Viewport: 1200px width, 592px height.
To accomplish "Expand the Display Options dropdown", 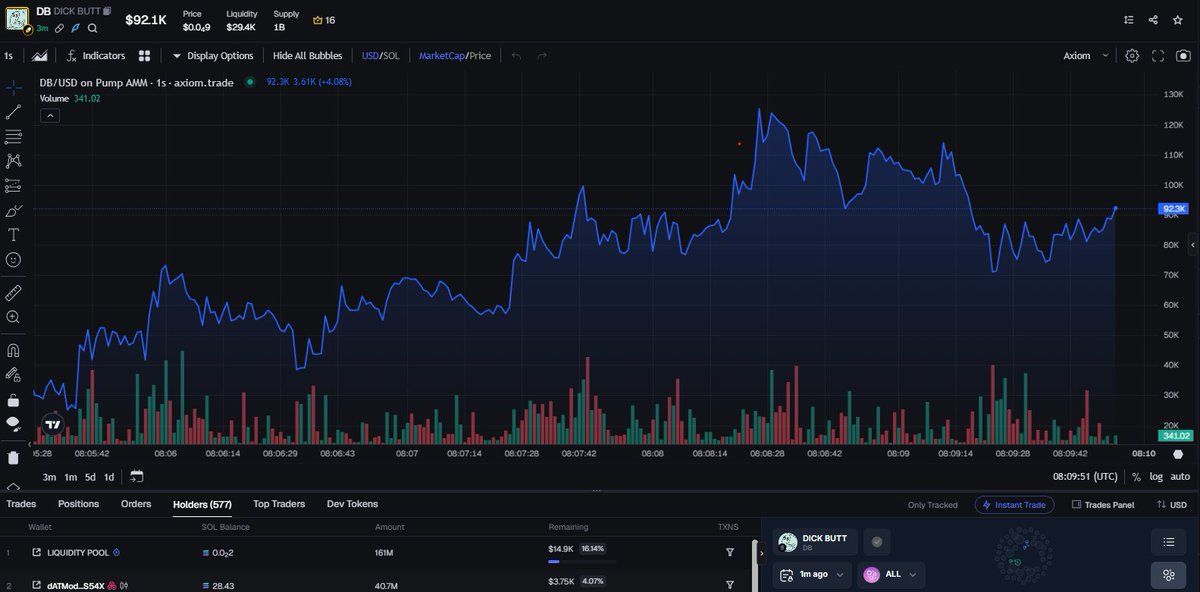I will (213, 56).
